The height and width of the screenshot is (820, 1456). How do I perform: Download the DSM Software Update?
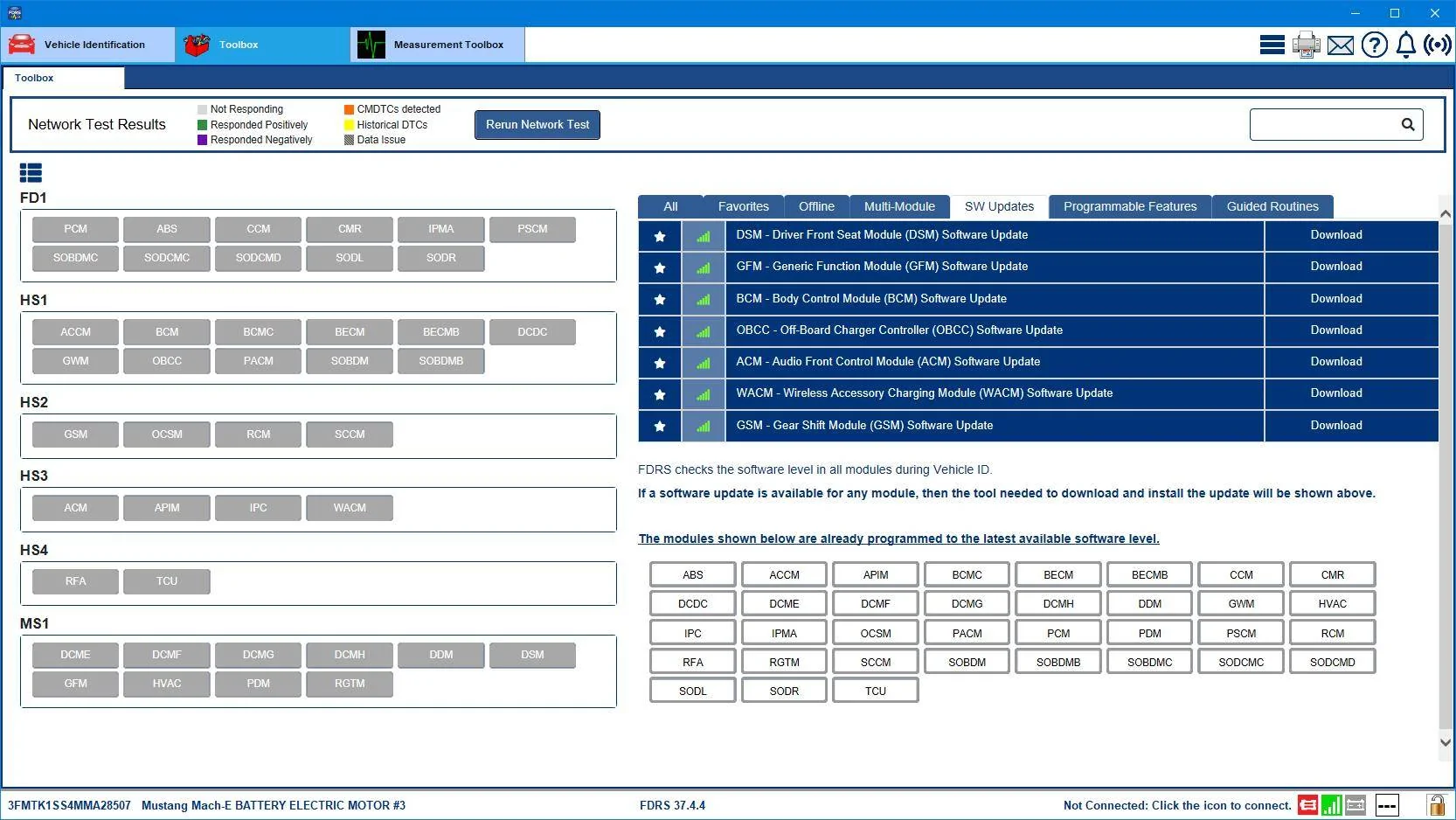click(1351, 235)
